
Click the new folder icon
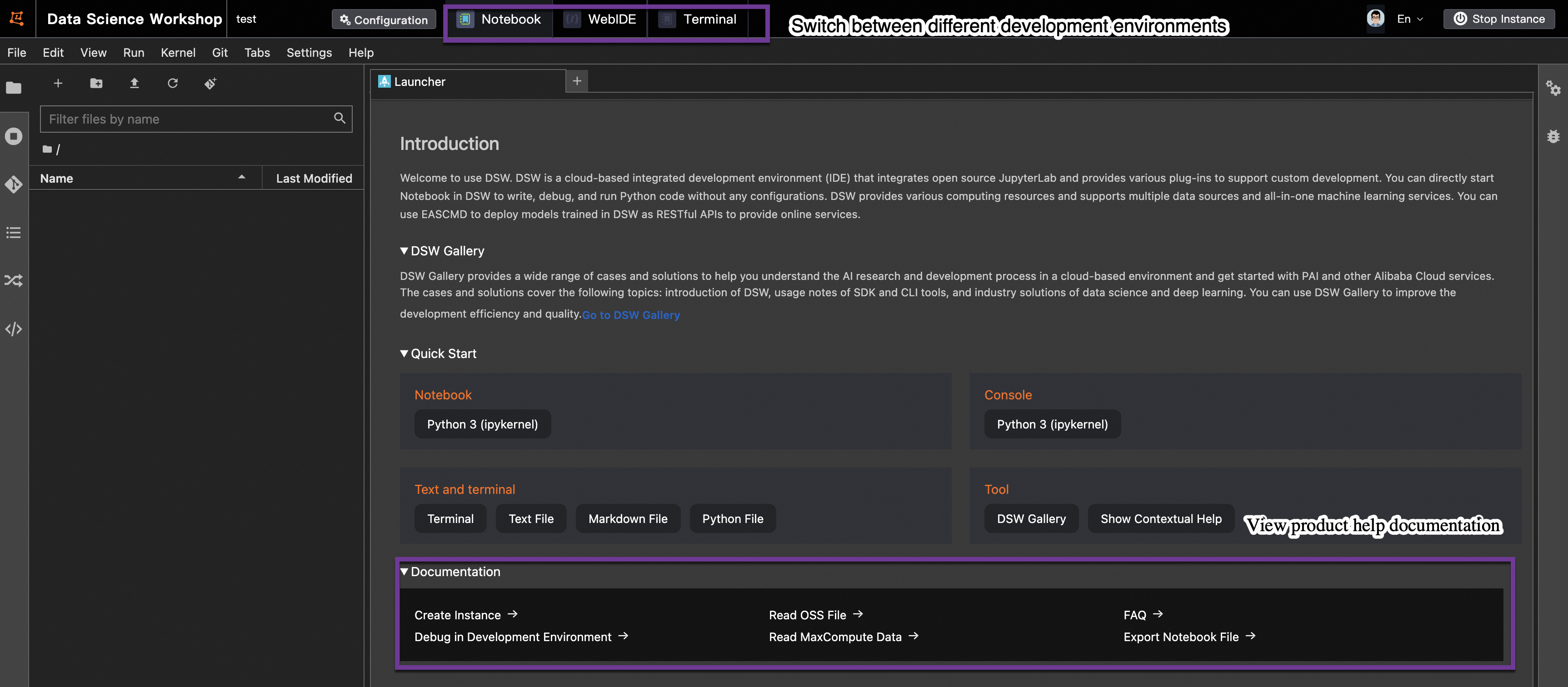point(96,83)
